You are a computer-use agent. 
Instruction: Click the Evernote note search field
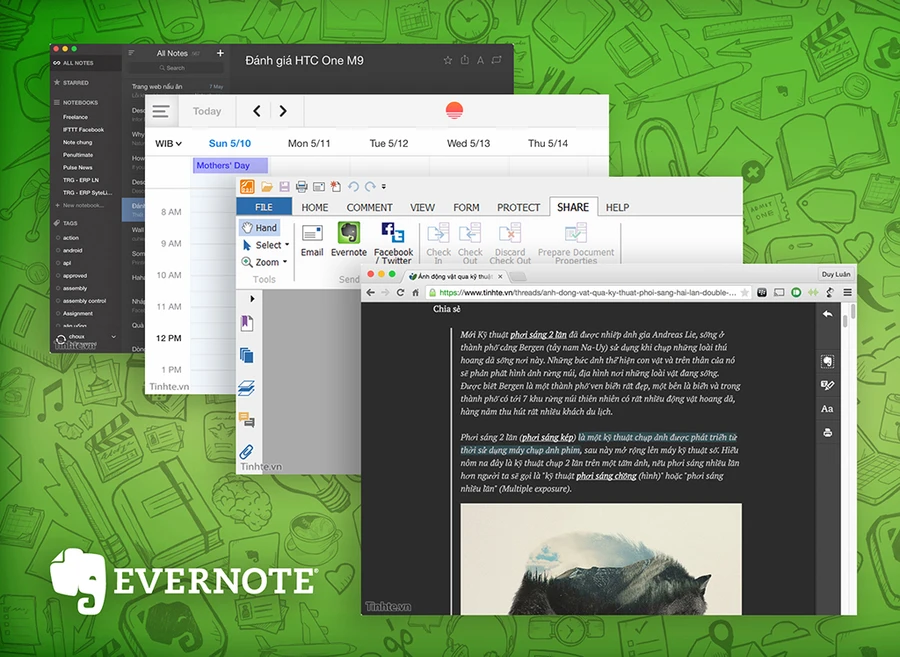click(x=174, y=68)
